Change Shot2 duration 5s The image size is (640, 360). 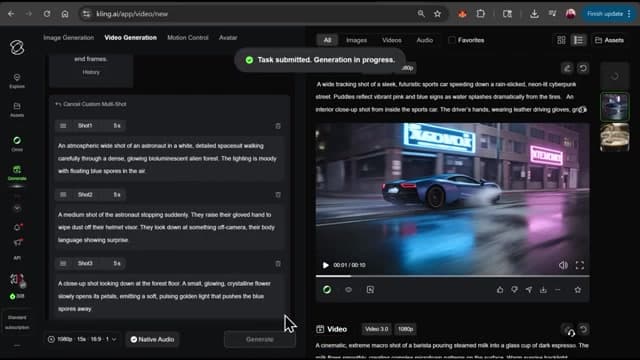(117, 195)
